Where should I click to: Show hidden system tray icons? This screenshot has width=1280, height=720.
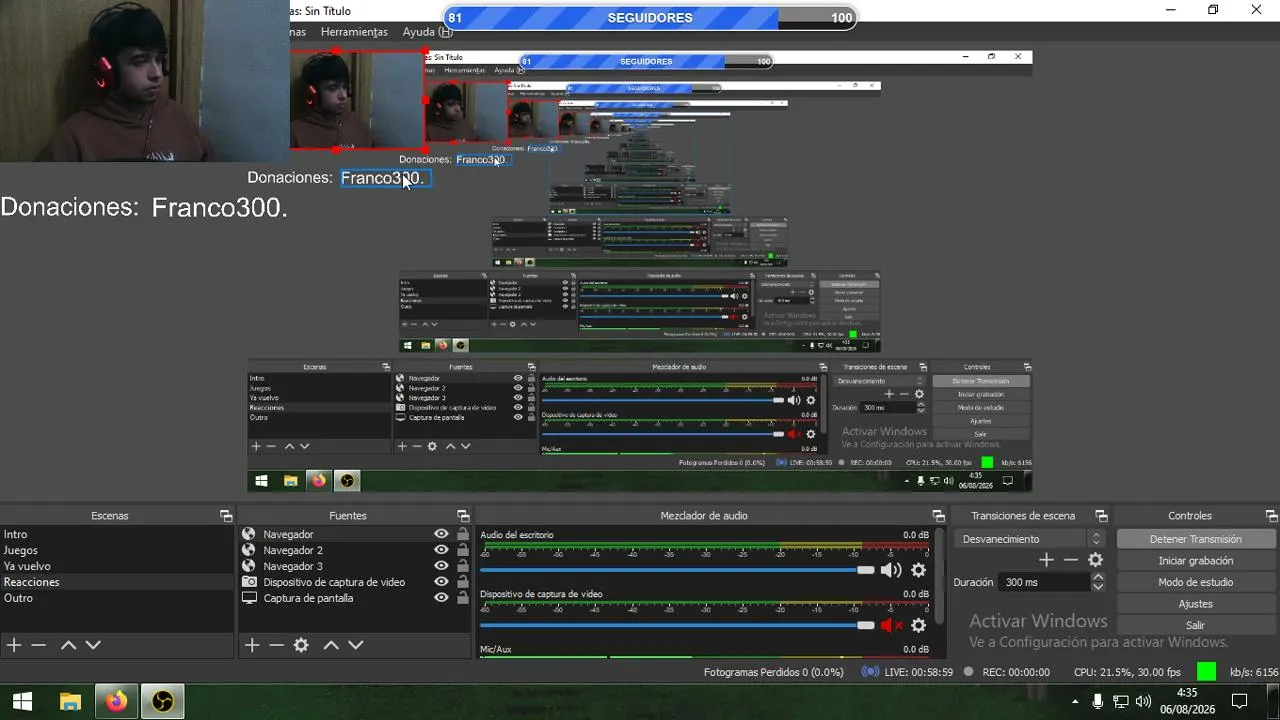1076,702
